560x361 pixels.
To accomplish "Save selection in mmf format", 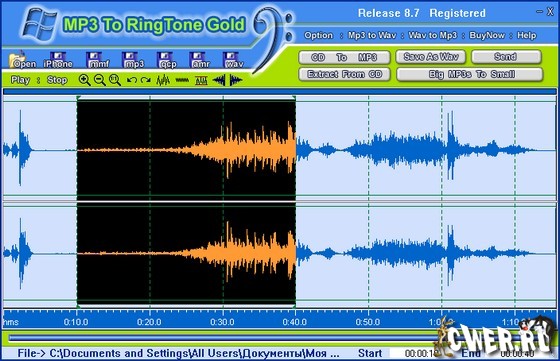I will pyautogui.click(x=95, y=60).
